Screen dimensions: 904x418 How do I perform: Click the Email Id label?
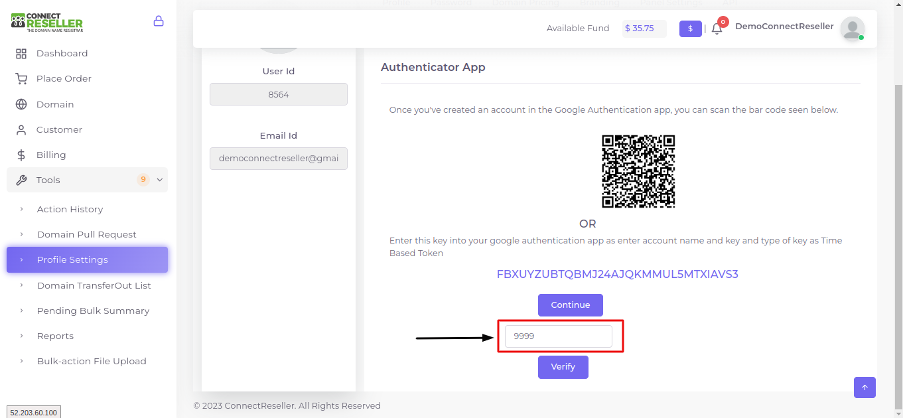[x=278, y=136]
